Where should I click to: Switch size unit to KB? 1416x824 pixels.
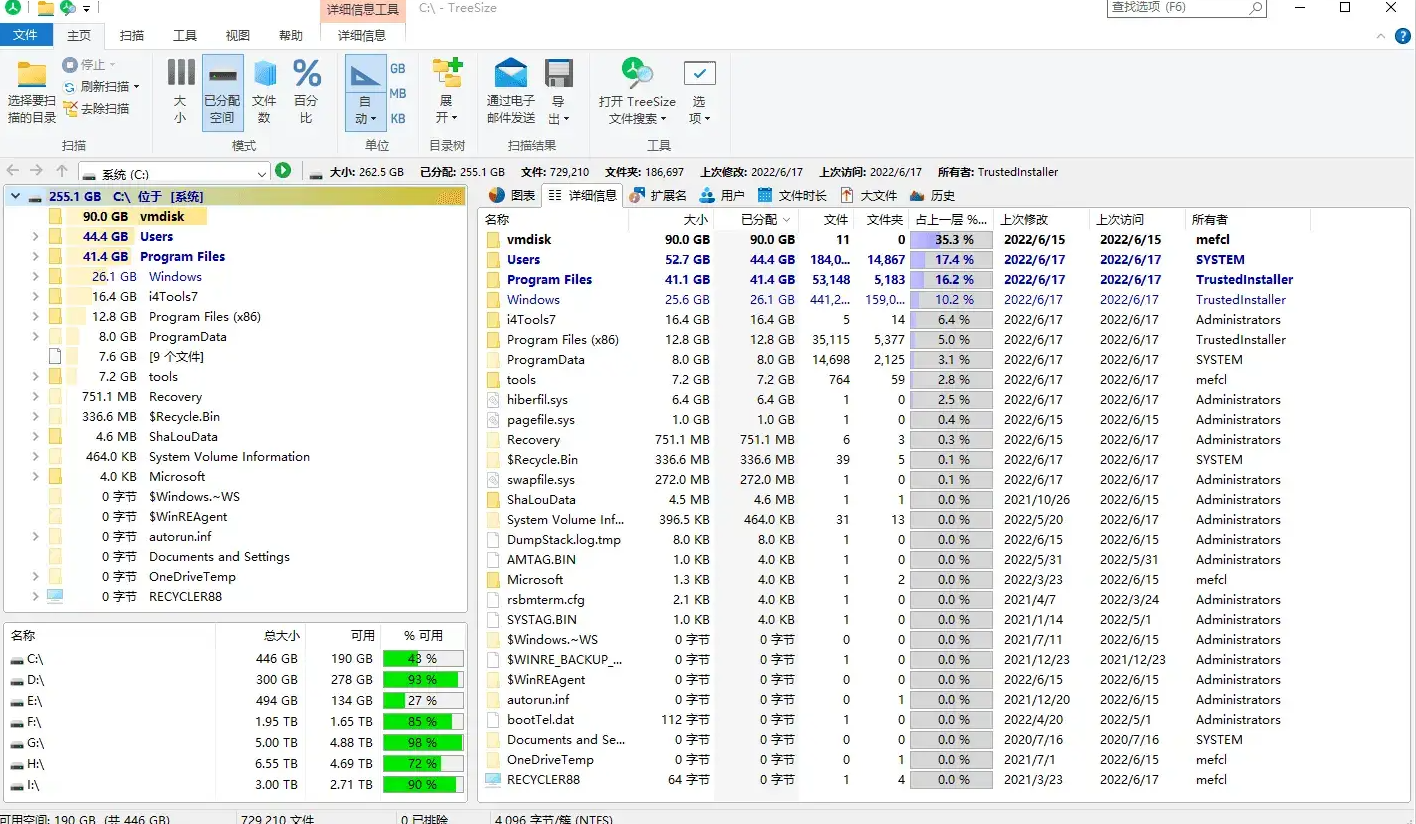coord(398,118)
